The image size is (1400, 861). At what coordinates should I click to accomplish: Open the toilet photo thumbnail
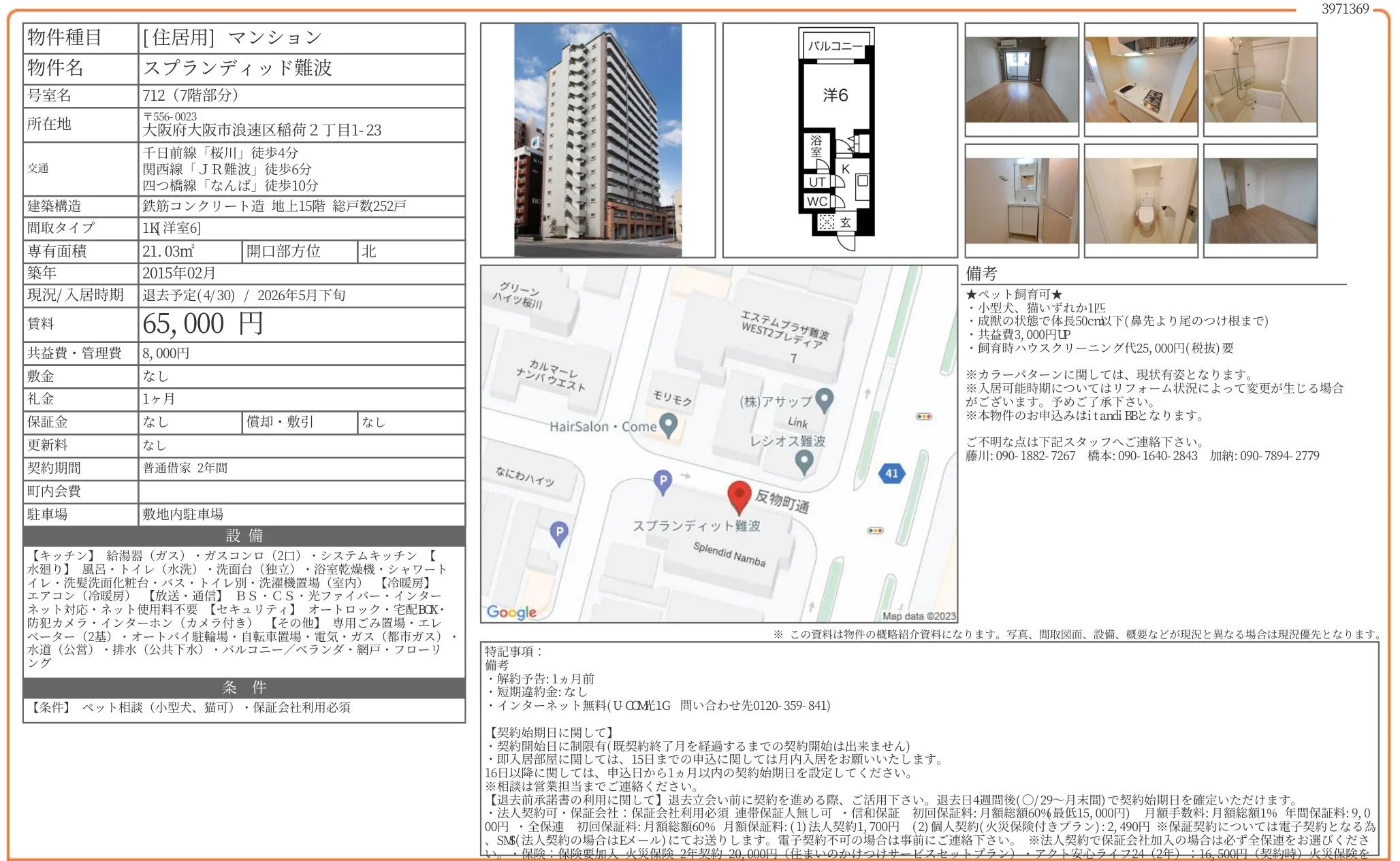[x=1141, y=201]
